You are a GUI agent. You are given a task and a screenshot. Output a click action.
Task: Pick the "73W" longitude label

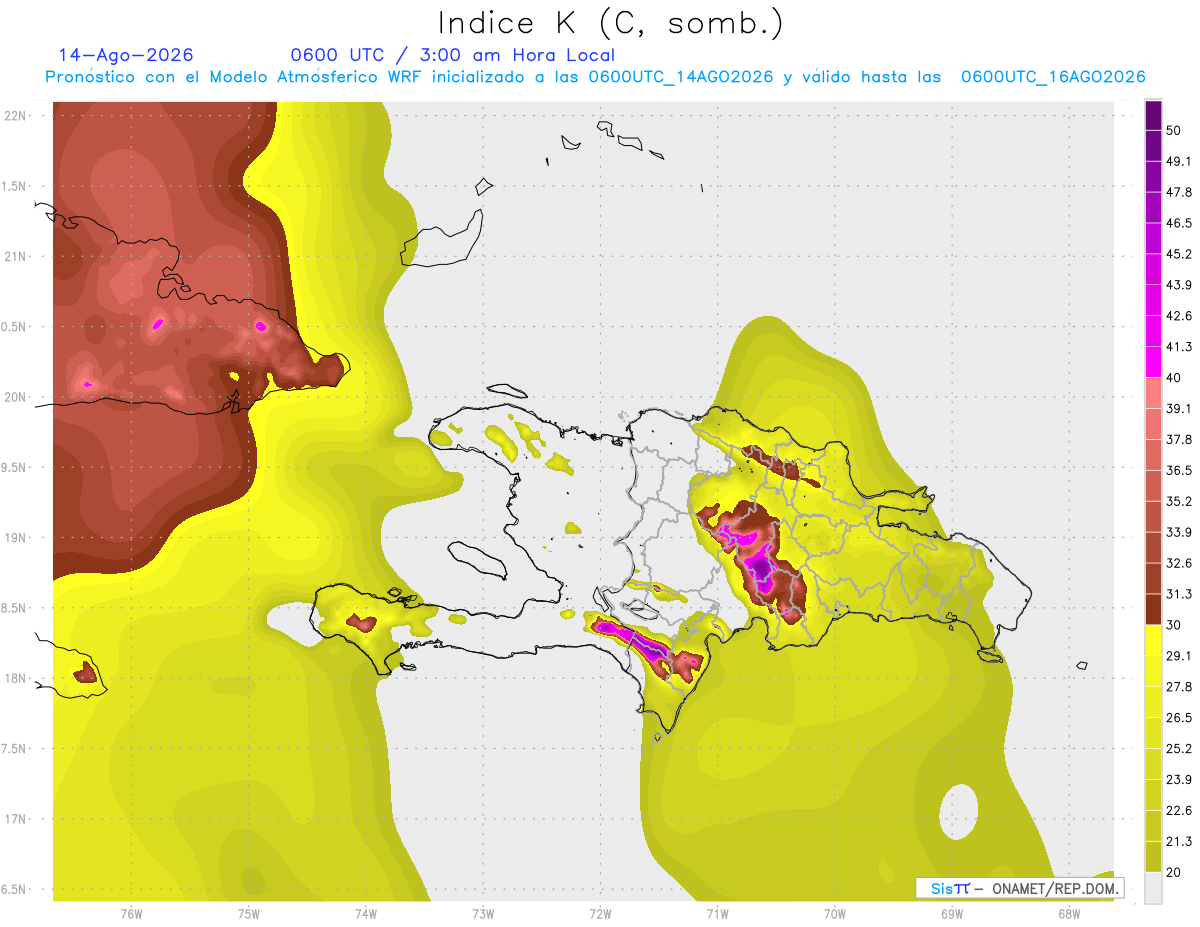pos(483,913)
